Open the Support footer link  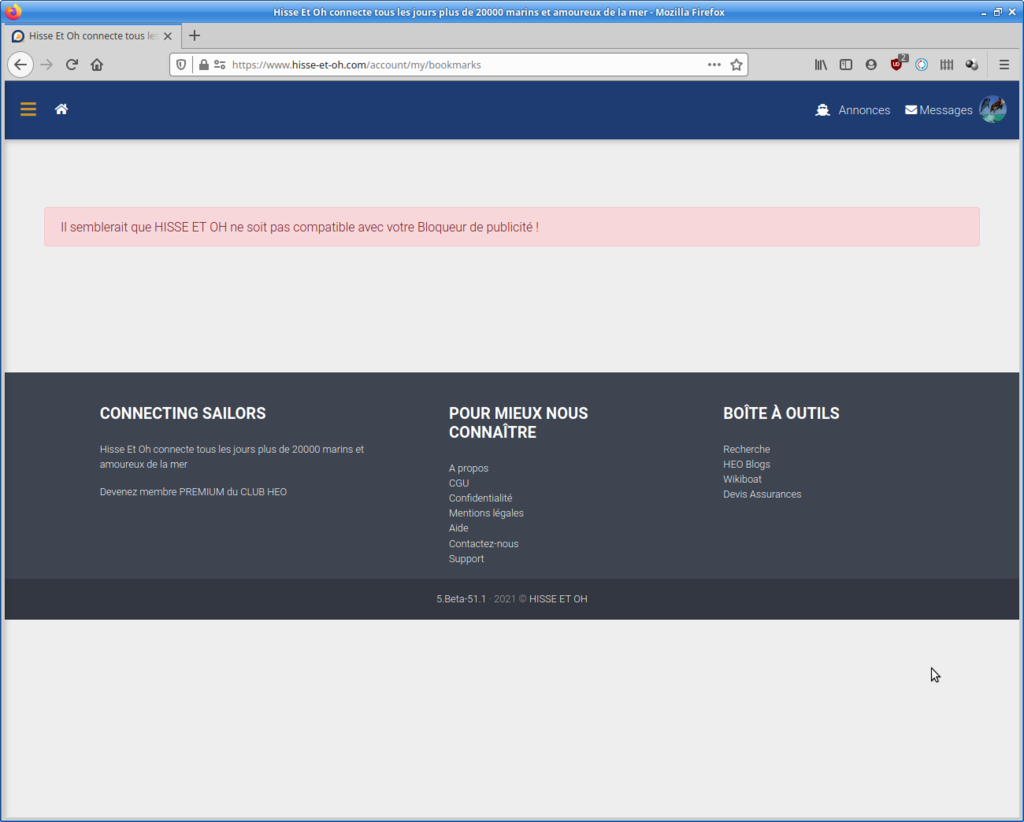click(466, 559)
